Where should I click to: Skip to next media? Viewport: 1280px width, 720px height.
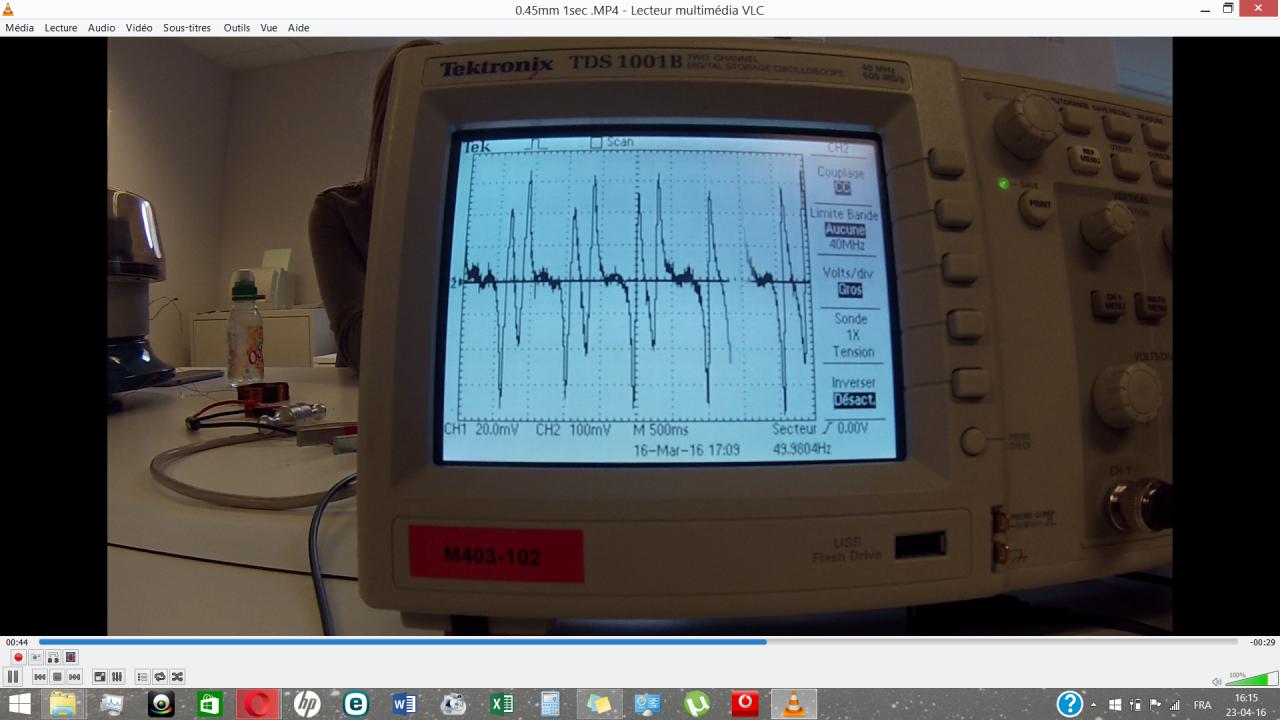[x=75, y=677]
